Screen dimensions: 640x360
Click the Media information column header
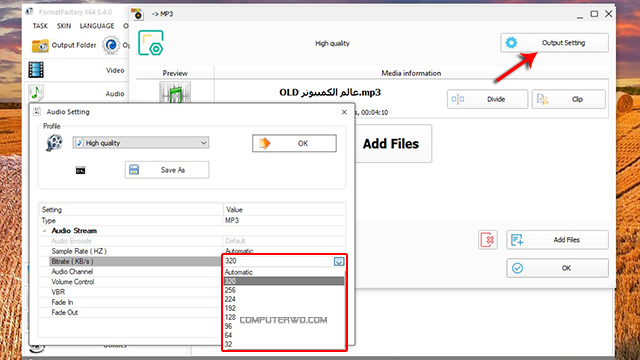(x=411, y=73)
